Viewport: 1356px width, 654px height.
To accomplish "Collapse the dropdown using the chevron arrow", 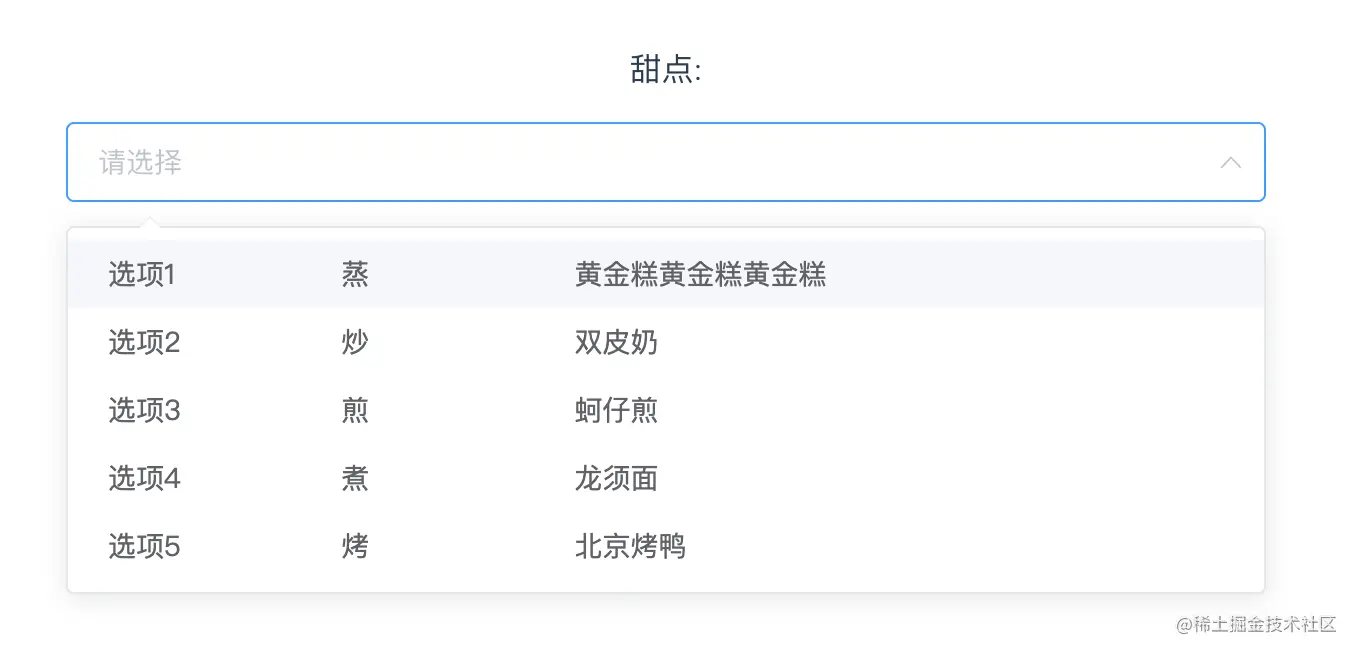I will [x=1231, y=162].
